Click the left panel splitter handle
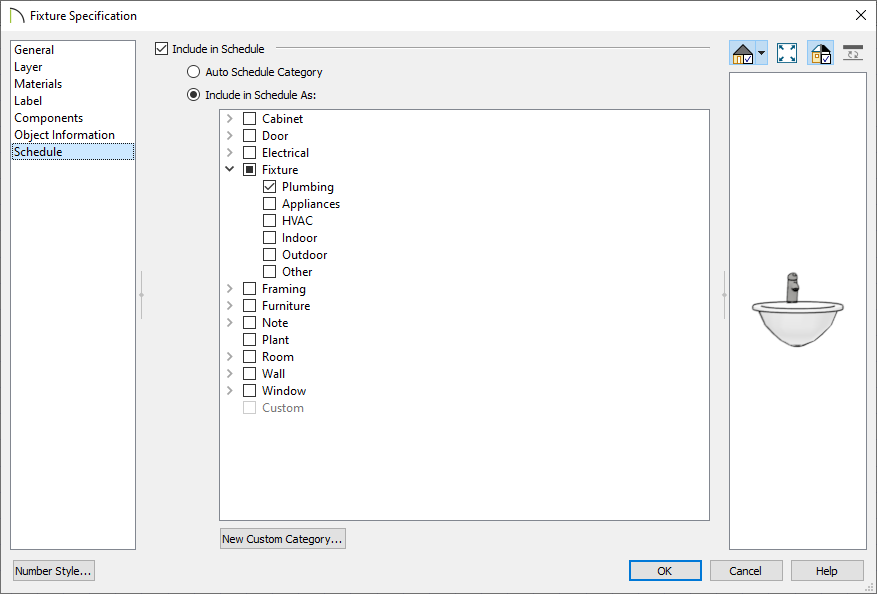 coord(142,295)
